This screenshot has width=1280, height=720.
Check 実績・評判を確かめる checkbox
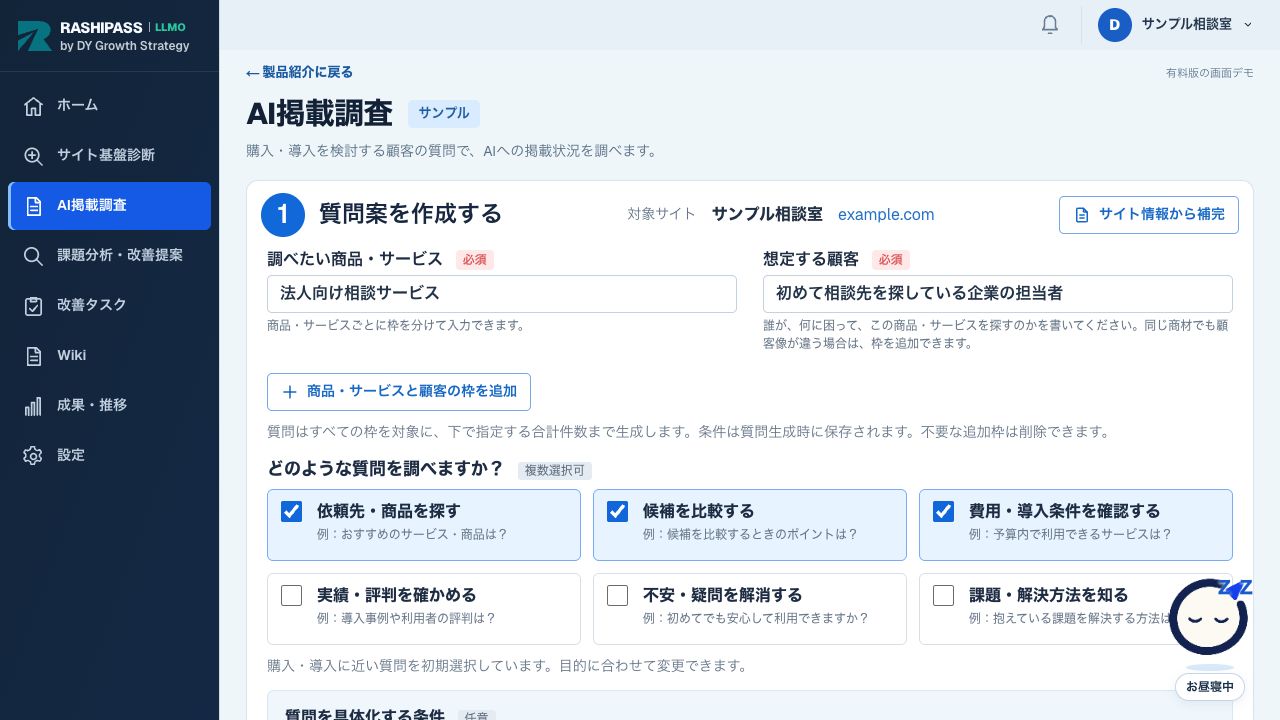[291, 595]
